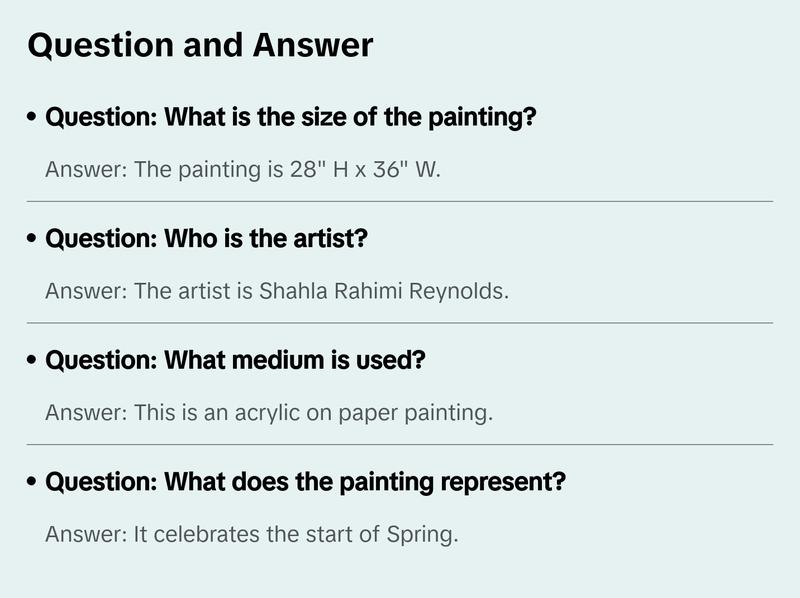The width and height of the screenshot is (800, 598).
Task: Expand the "What medium is used?" question
Action: [235, 360]
